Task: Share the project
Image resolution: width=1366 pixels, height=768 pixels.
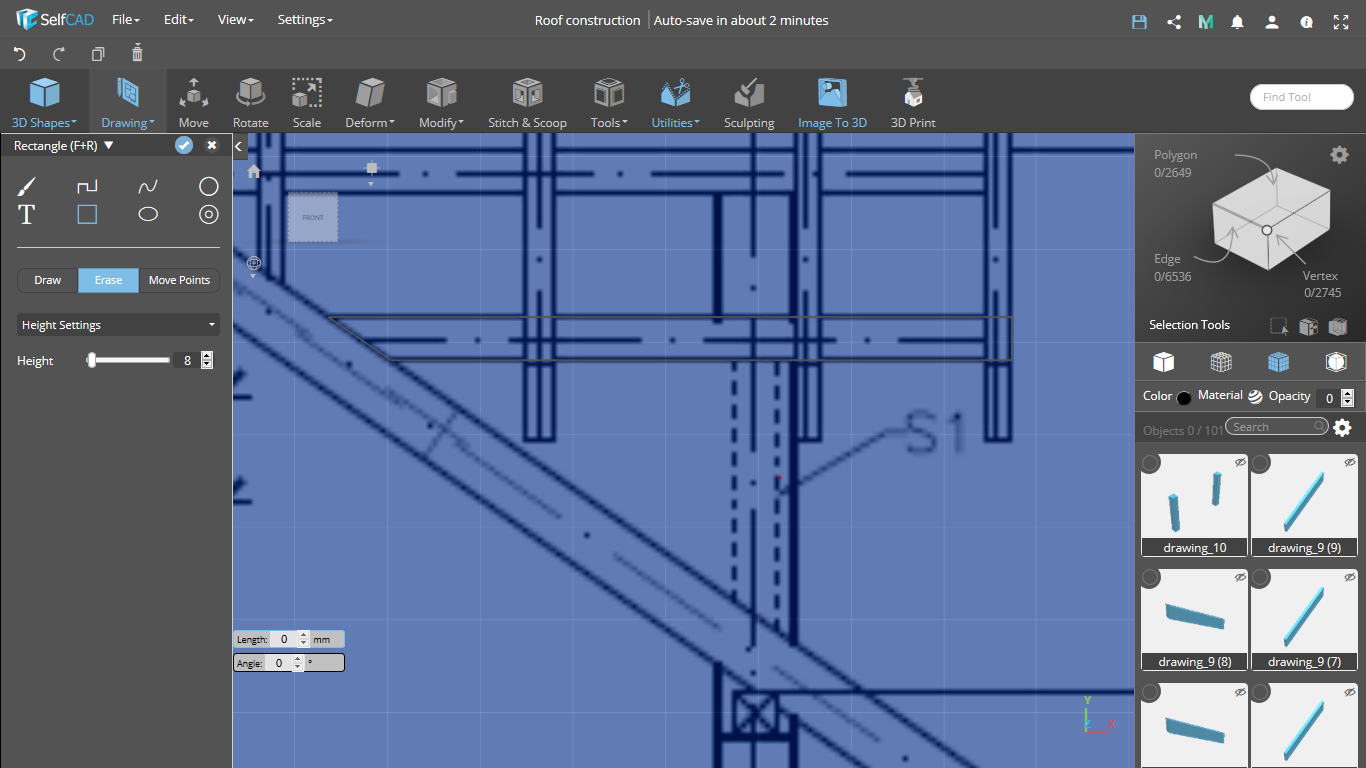Action: pos(1174,21)
